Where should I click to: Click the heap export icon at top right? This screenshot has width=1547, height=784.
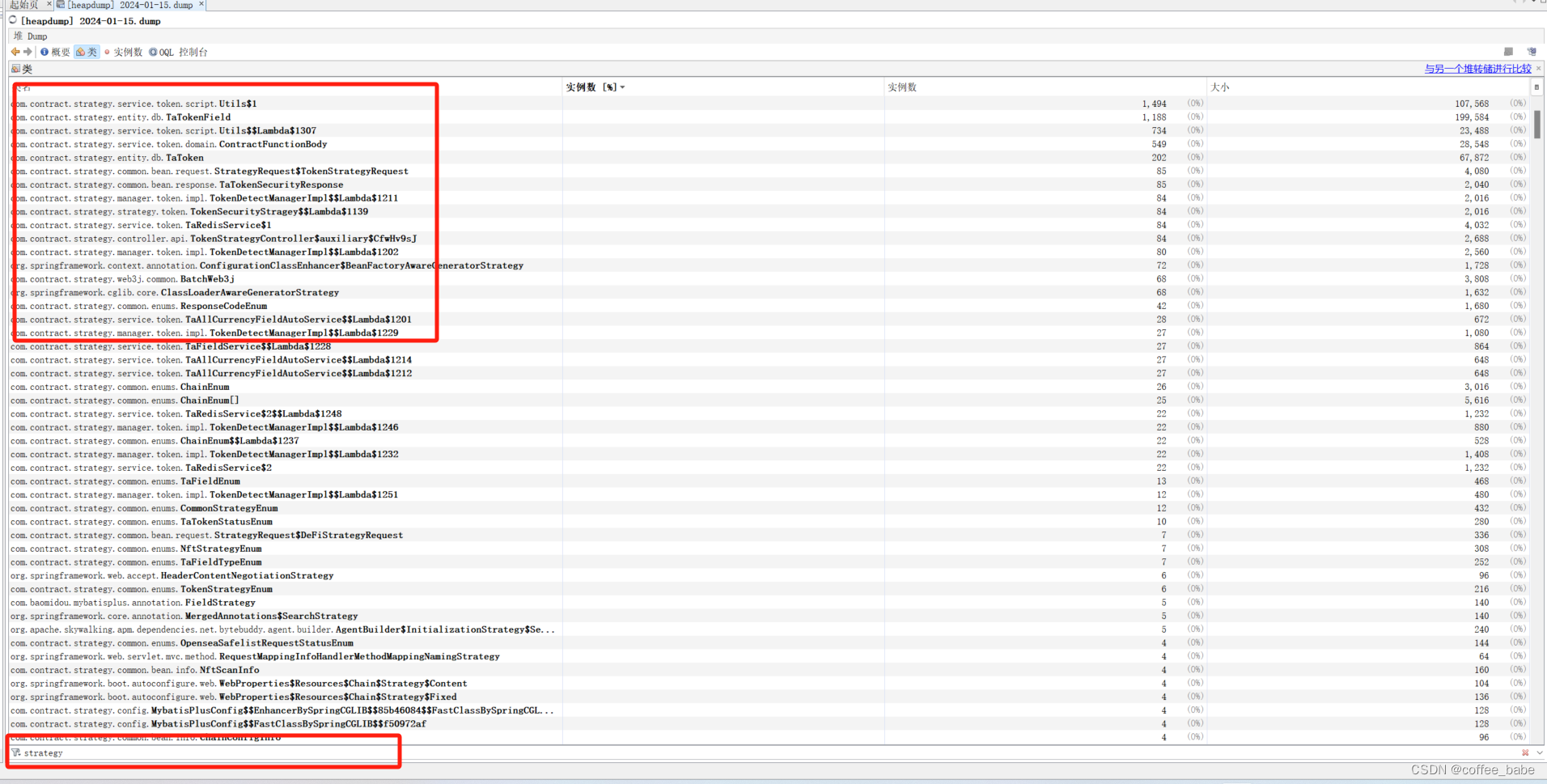1532,52
